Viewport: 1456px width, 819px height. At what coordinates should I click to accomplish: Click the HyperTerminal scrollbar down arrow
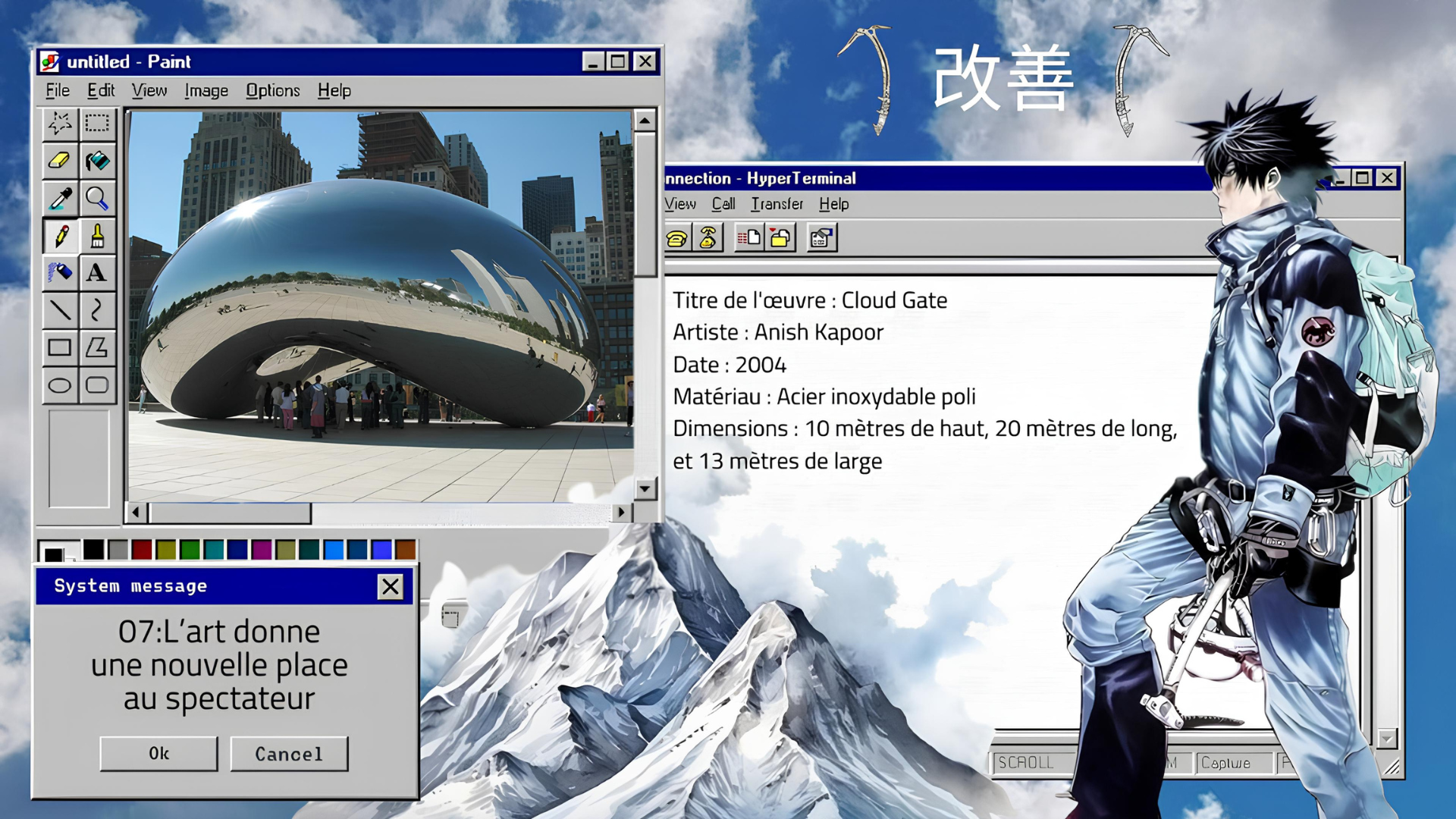click(x=1387, y=739)
